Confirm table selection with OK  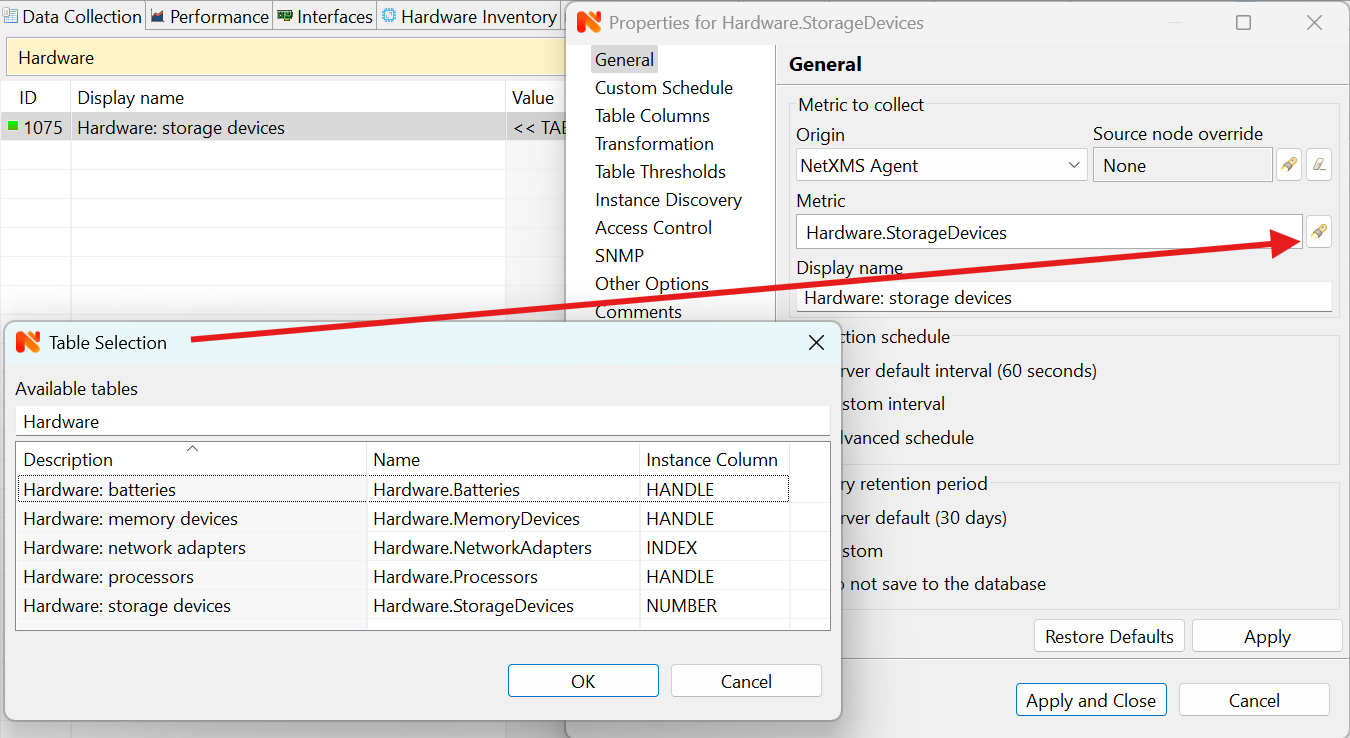coord(583,680)
